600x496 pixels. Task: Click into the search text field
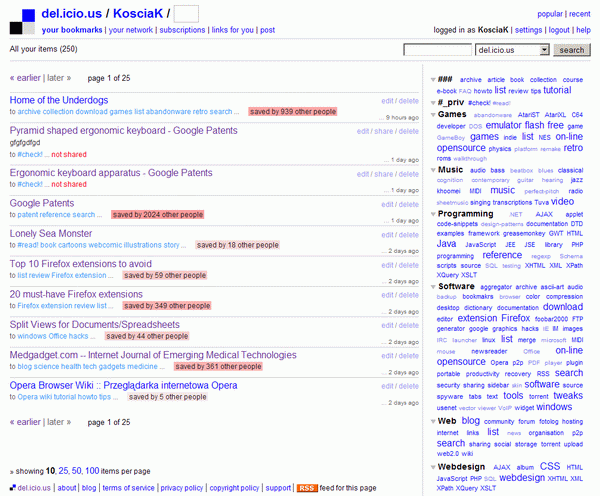click(437, 49)
